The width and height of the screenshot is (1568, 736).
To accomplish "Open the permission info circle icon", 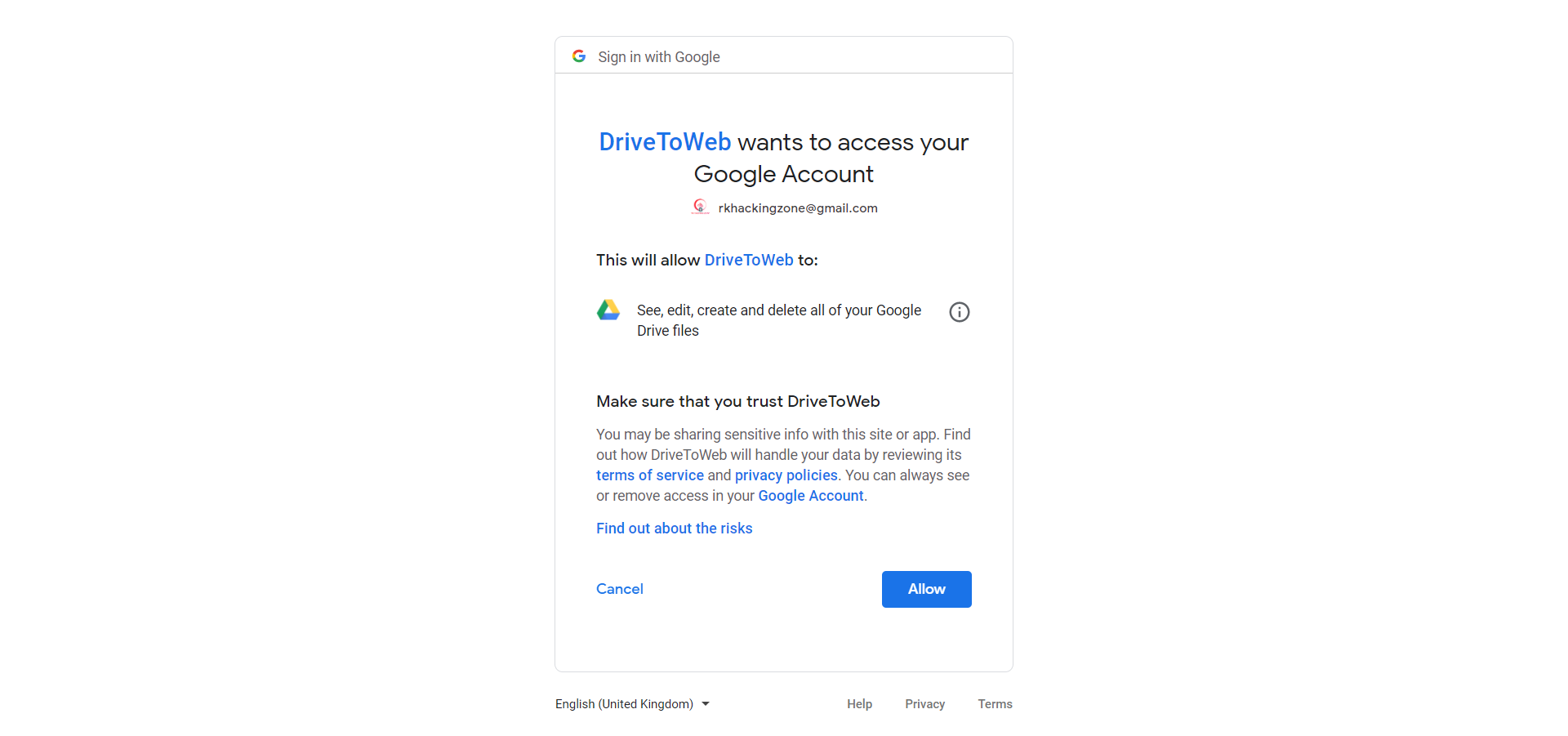I will point(960,312).
